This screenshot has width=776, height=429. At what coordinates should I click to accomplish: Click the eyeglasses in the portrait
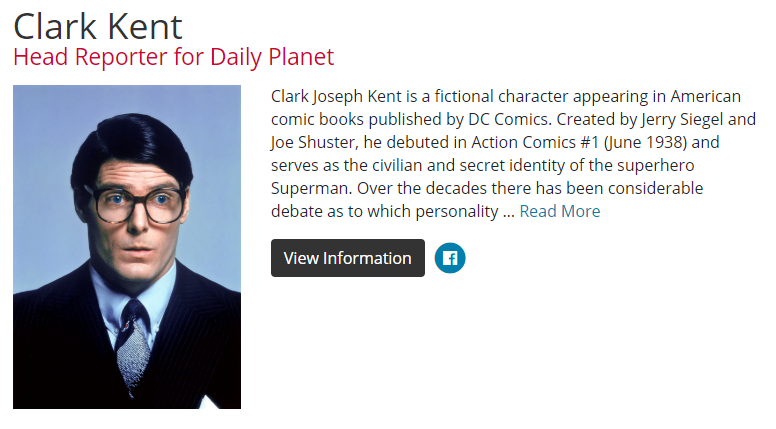tap(135, 204)
